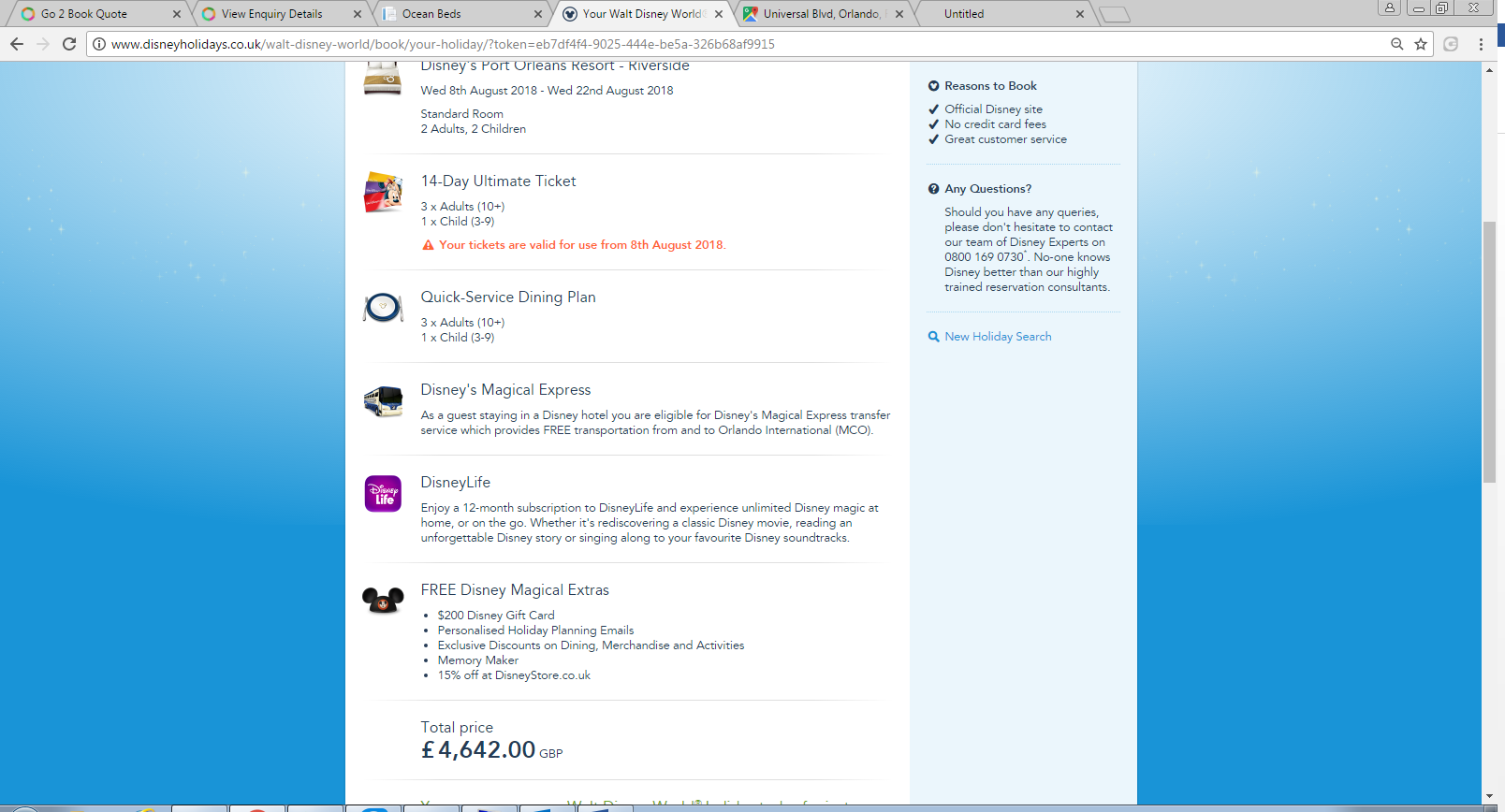Click the grey extension icon beside the bookmark star
This screenshot has height=812, width=1505.
pyautogui.click(x=1451, y=44)
